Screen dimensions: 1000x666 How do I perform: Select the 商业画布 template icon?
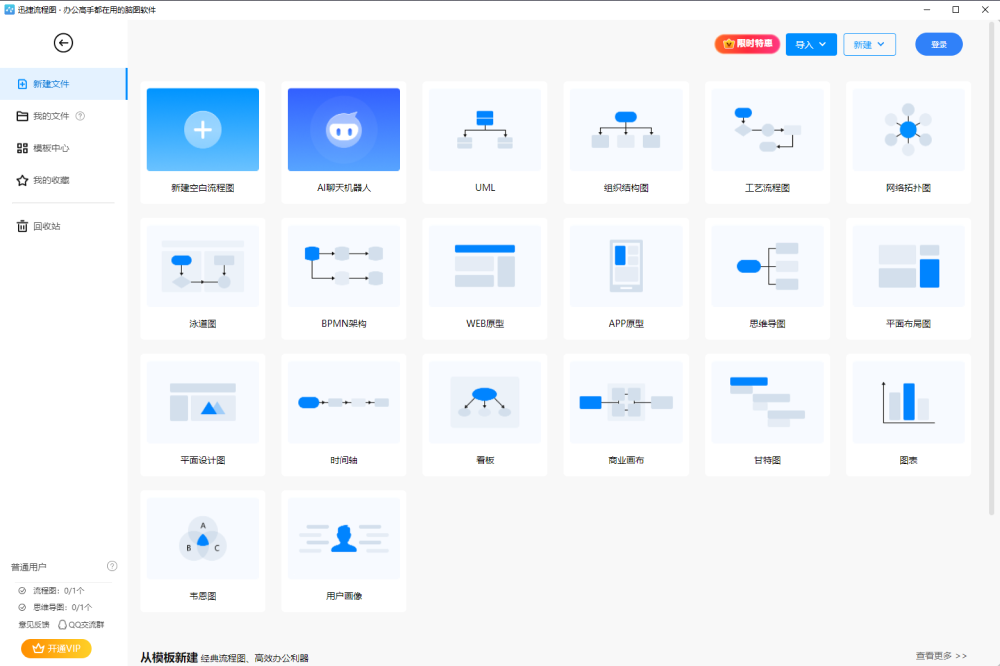pos(626,402)
